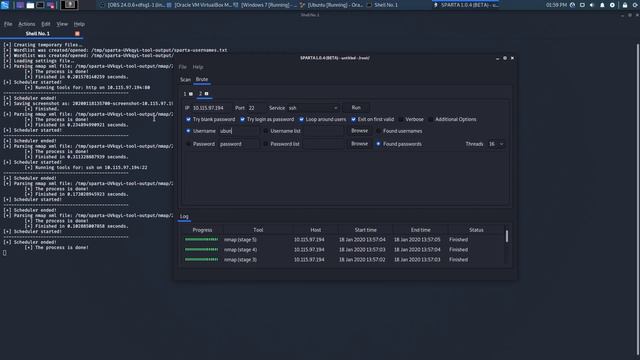Open the file manager launcher in panel
The image size is (640, 360).
(x=30, y=5)
